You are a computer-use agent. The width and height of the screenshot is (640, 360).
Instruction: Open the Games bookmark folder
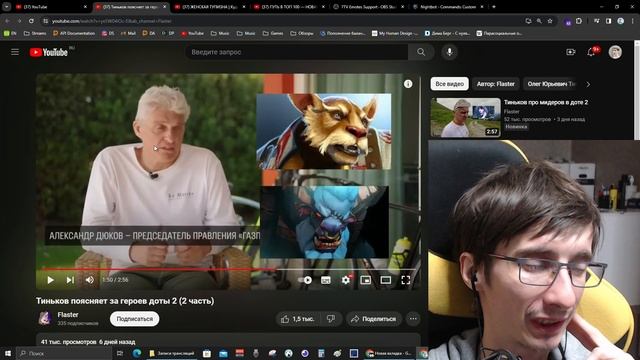[x=273, y=33]
